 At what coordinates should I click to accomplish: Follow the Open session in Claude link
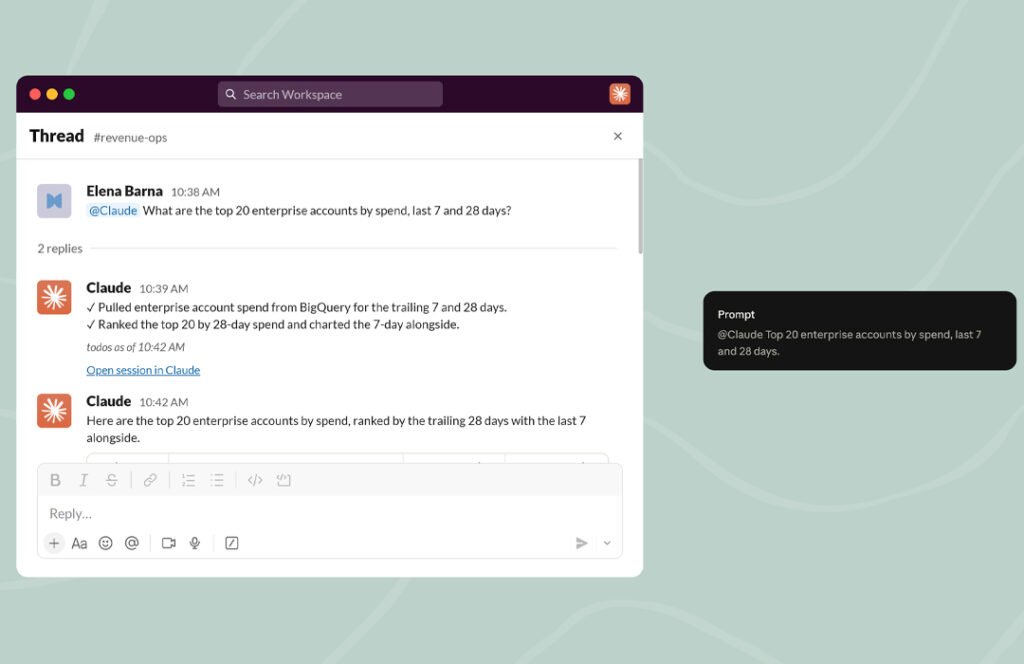click(143, 370)
